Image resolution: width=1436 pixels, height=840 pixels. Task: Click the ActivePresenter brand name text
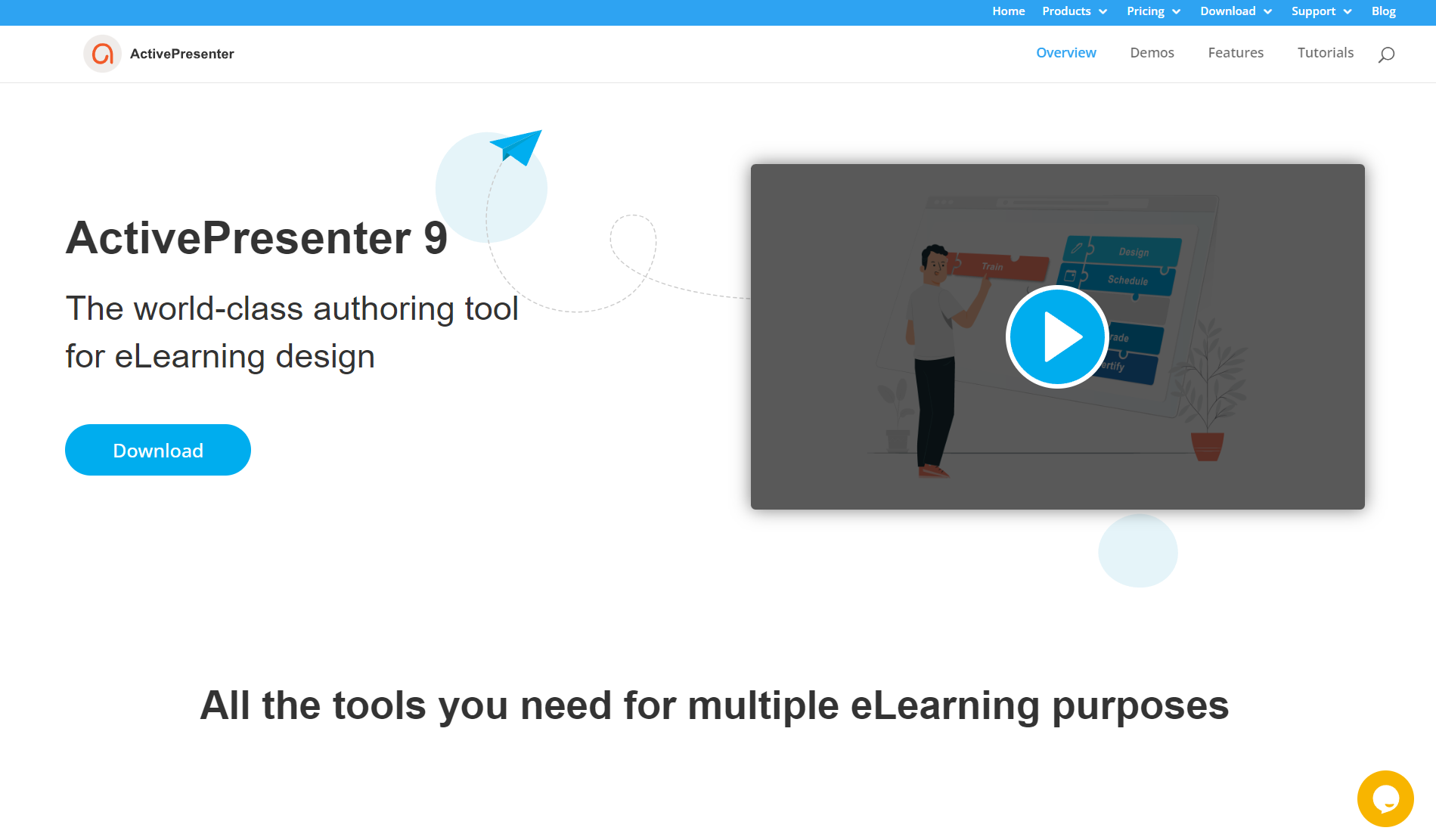click(x=182, y=54)
